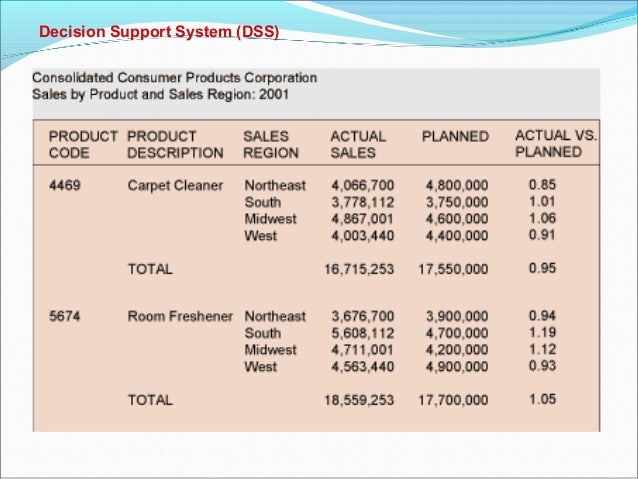Select the PLANNED column header
The width and height of the screenshot is (638, 479).
(455, 136)
